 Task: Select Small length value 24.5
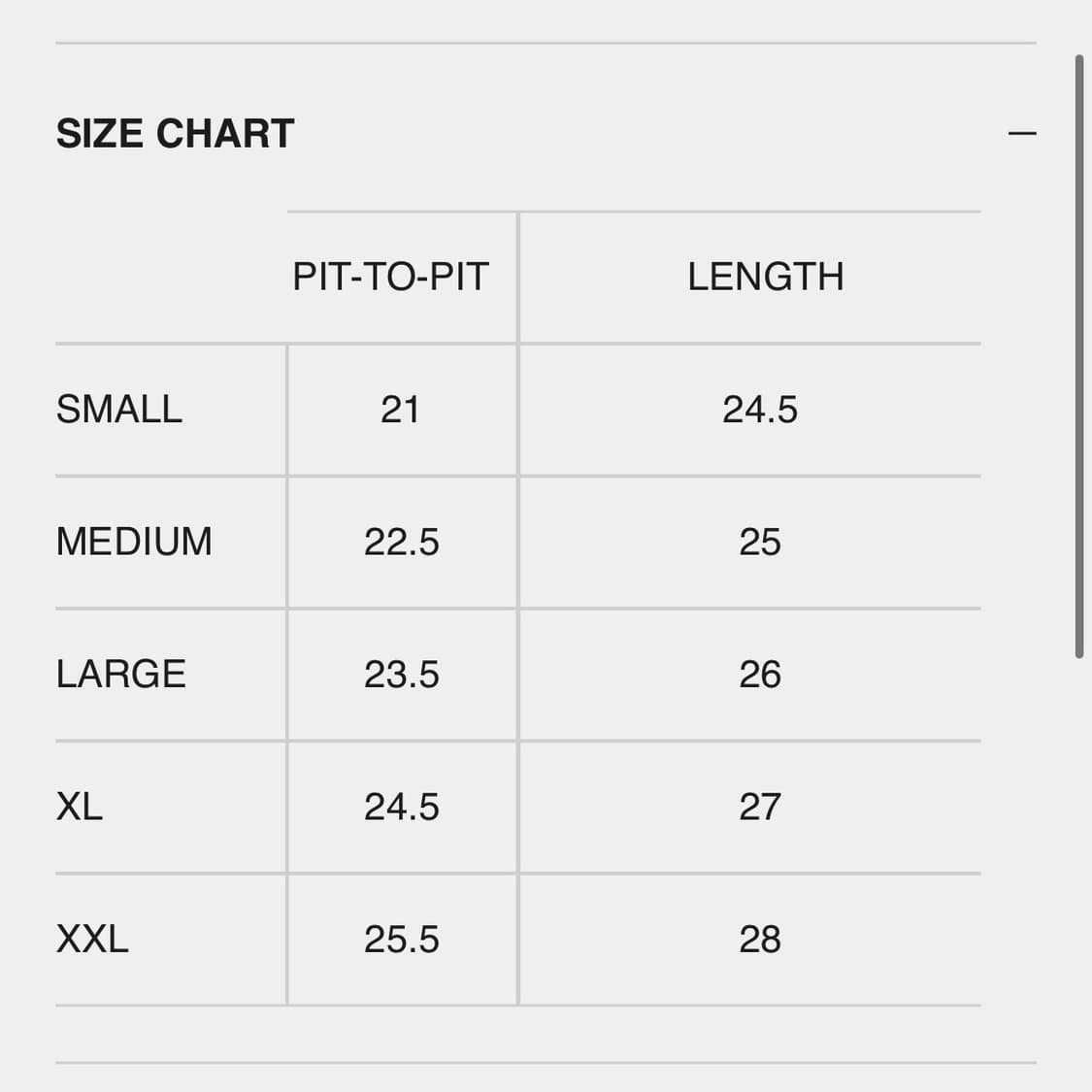pyautogui.click(x=760, y=410)
